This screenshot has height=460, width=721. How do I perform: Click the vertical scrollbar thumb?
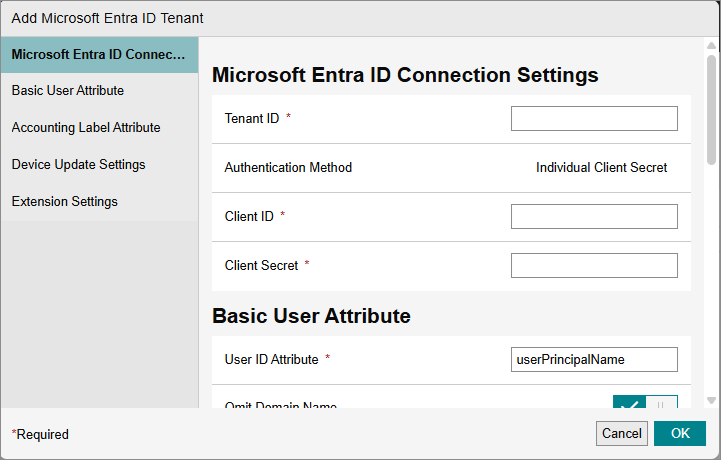(x=711, y=109)
